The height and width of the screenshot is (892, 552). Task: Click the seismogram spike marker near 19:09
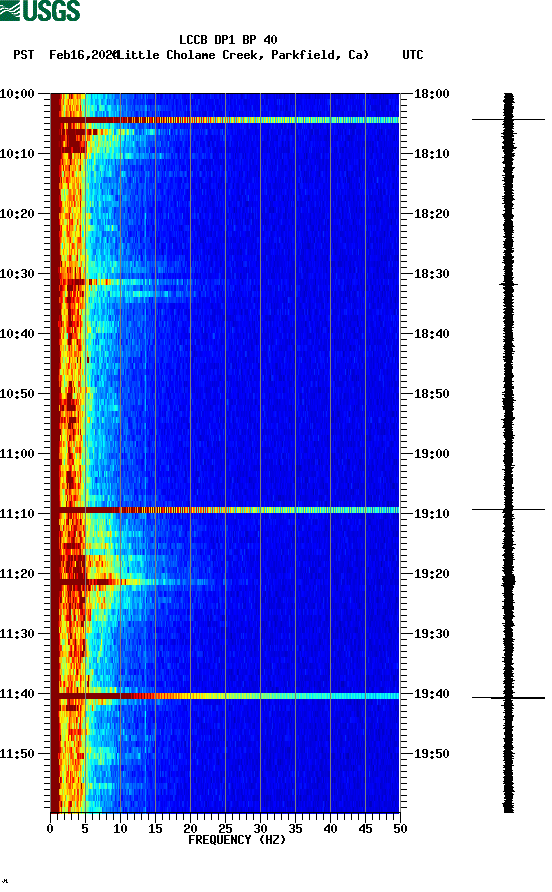click(508, 510)
